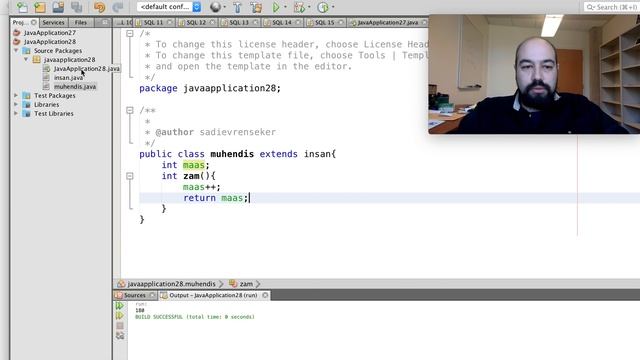Open the SQL 15 editor tab
The image size is (640, 360).
point(324,22)
